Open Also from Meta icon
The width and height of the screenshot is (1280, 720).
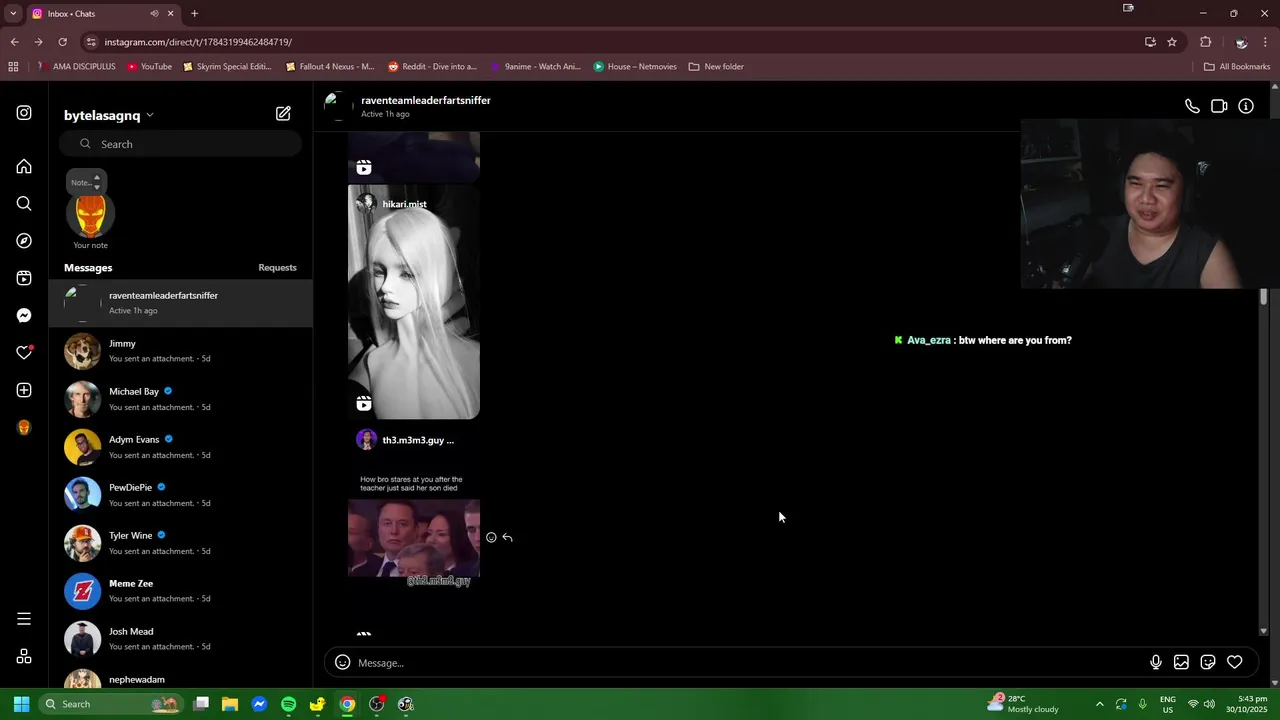24,656
